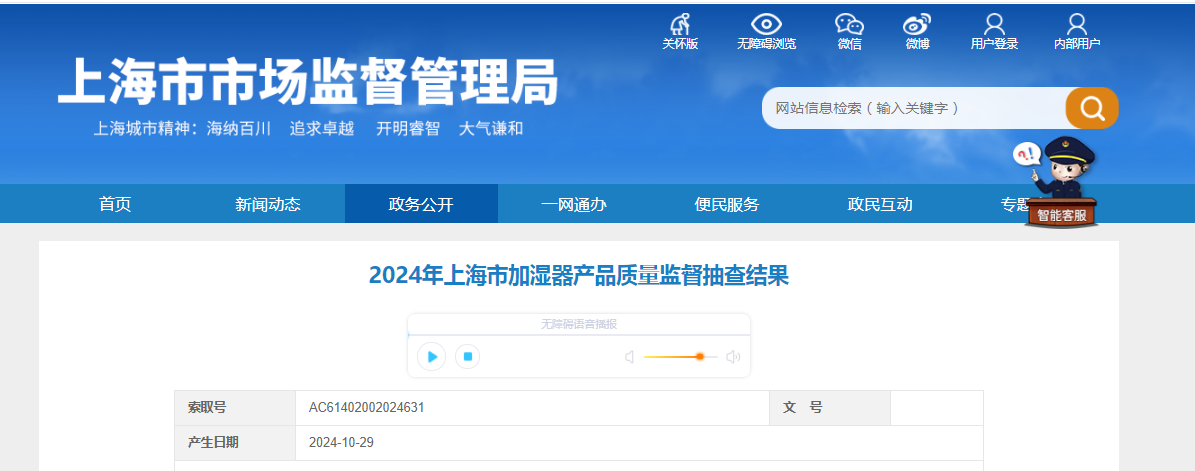1195x471 pixels.
Task: Click the 用户登录 user icon
Action: 994,24
